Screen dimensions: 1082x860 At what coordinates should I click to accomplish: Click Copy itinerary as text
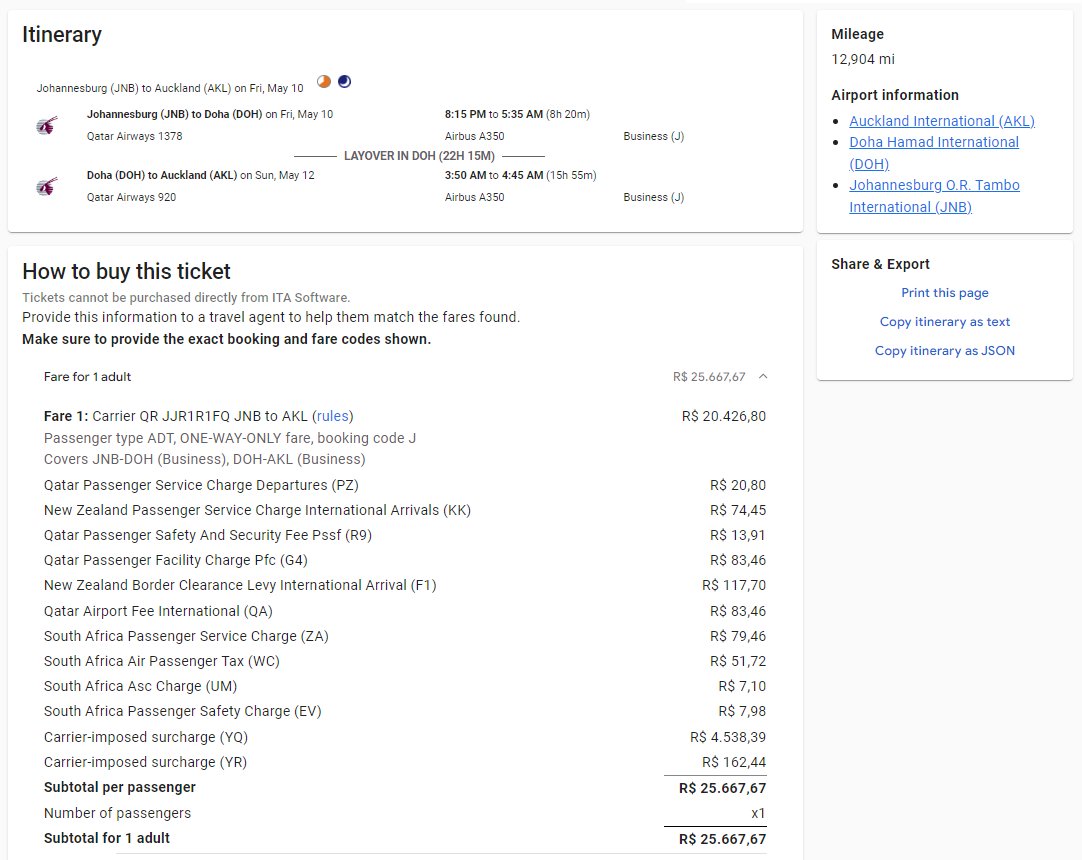[945, 322]
